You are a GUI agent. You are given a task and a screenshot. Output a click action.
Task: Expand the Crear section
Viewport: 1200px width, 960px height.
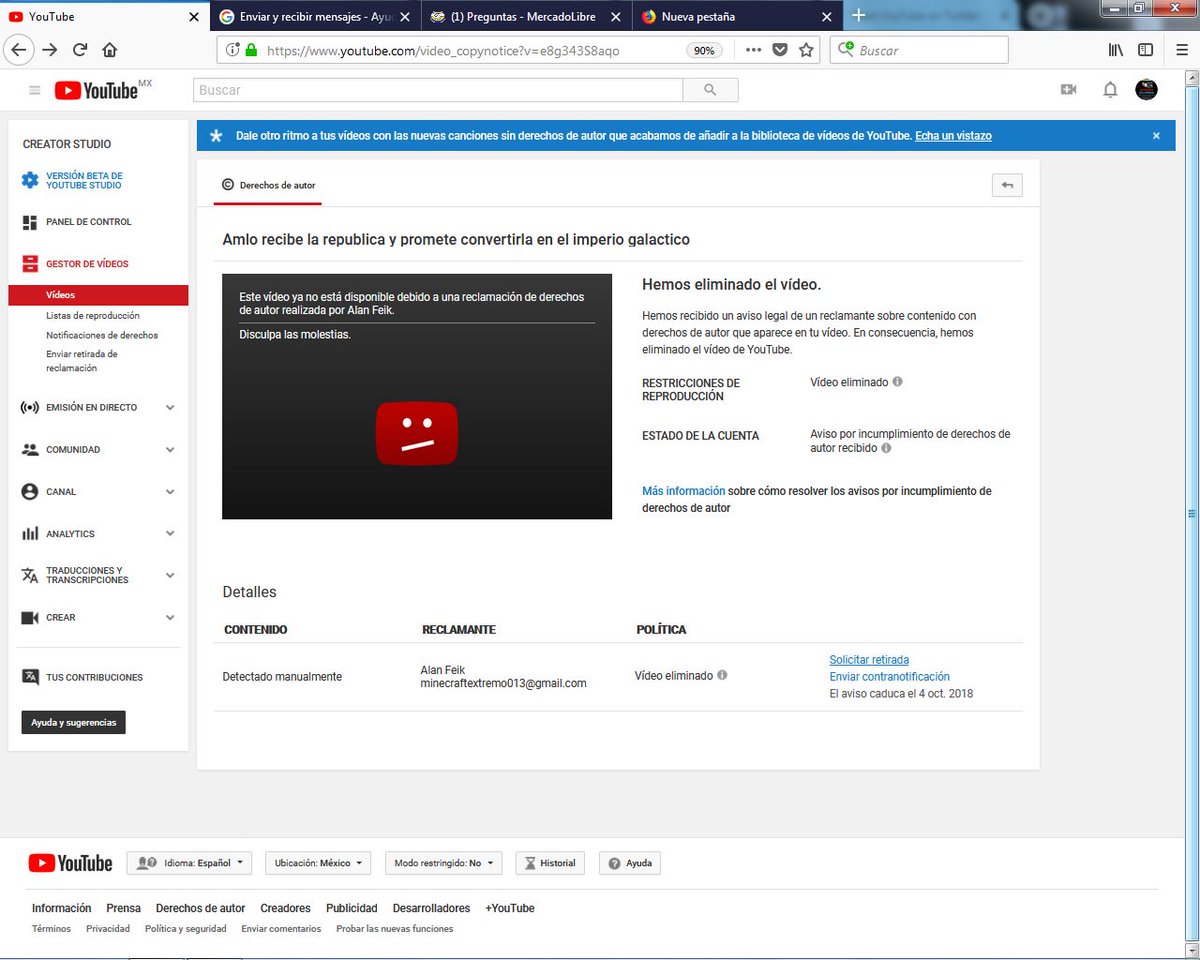tap(169, 617)
